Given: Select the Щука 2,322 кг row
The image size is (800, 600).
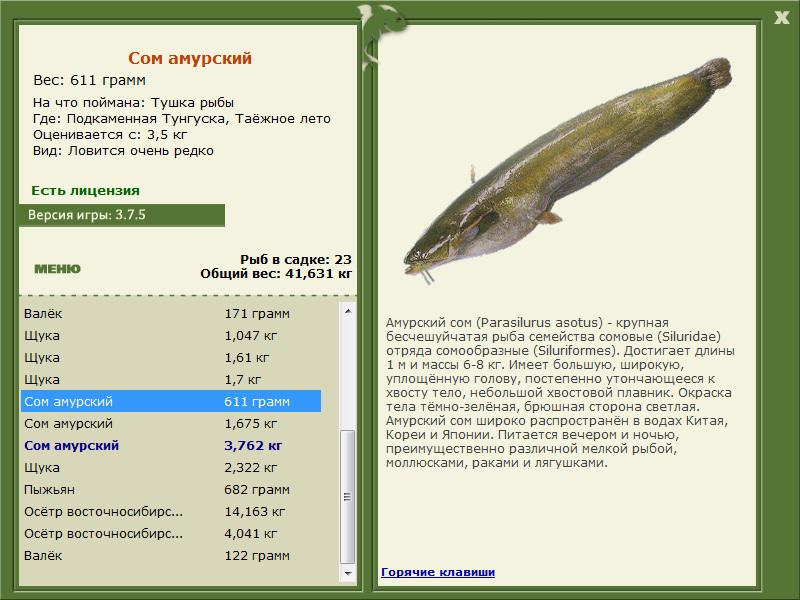Looking at the screenshot, I should (x=171, y=467).
